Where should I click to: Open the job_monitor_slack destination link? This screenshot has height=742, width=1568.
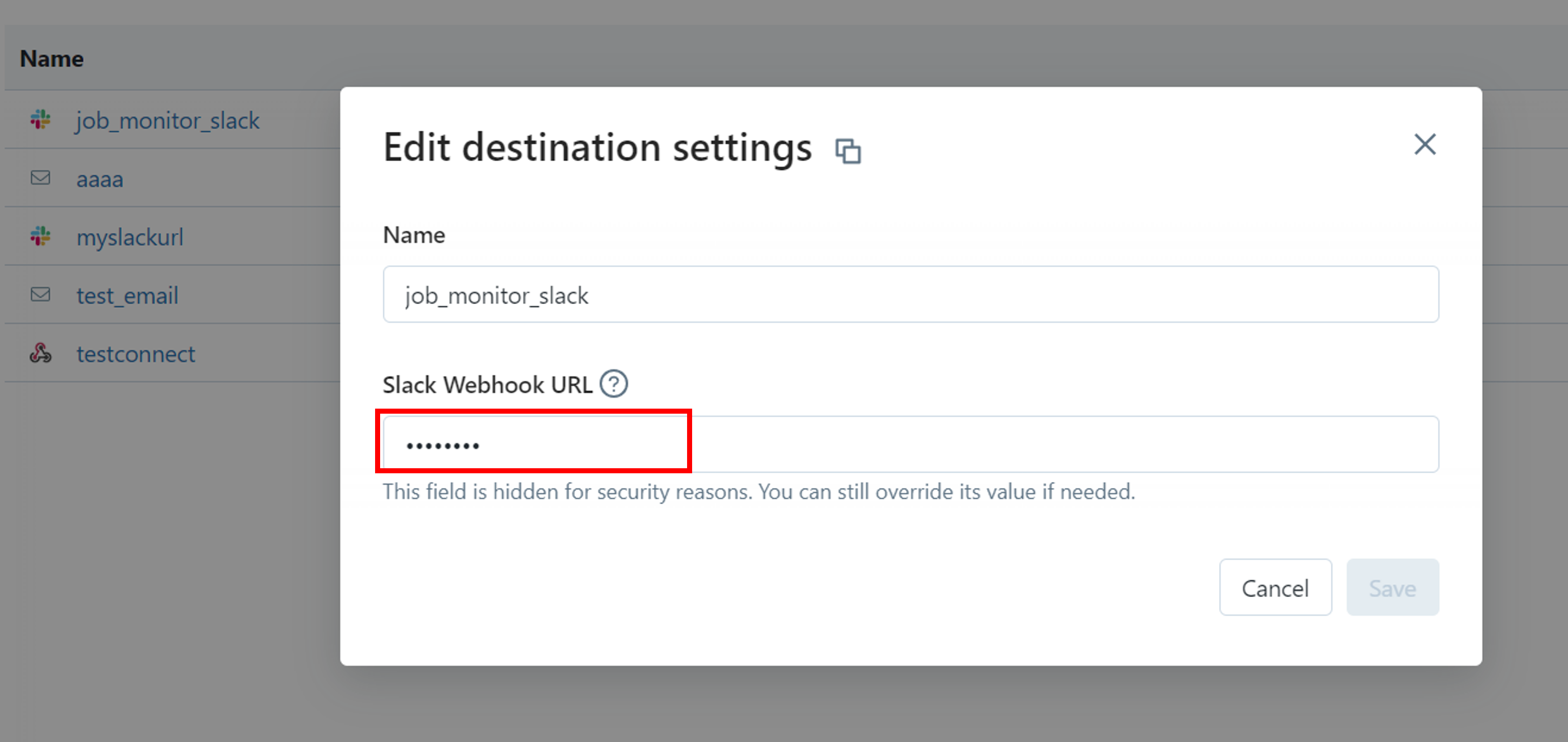(168, 121)
